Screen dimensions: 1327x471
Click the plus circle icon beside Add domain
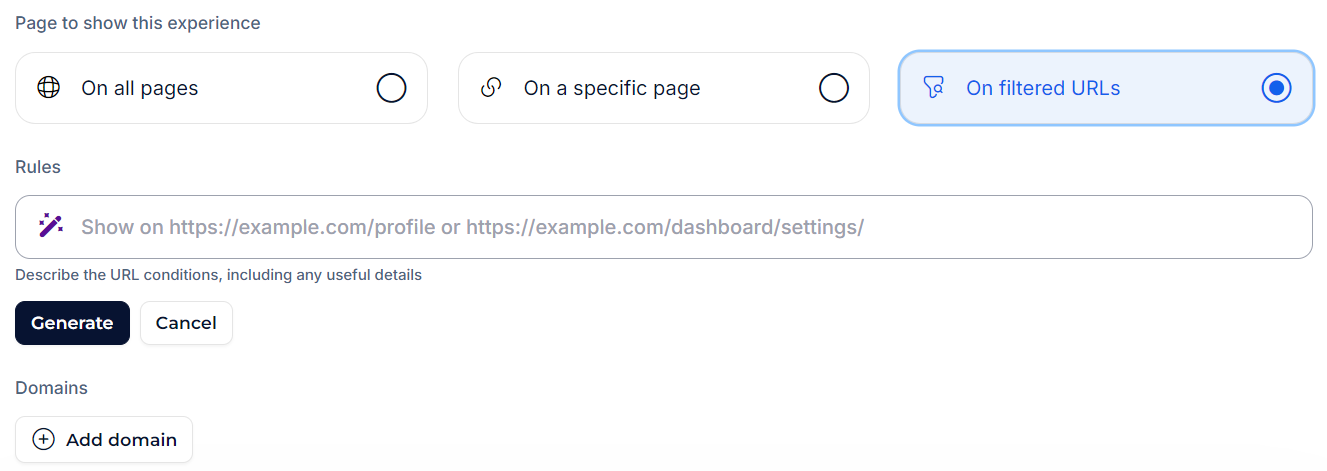tap(44, 440)
